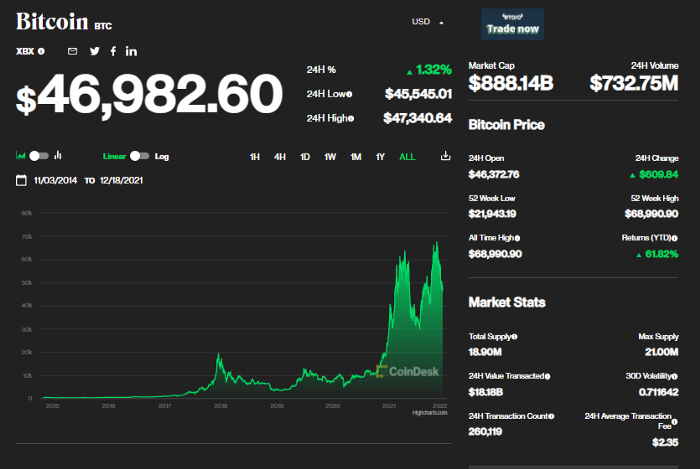Select 1D timeframe
Viewport: 700px width, 469px height.
click(305, 157)
